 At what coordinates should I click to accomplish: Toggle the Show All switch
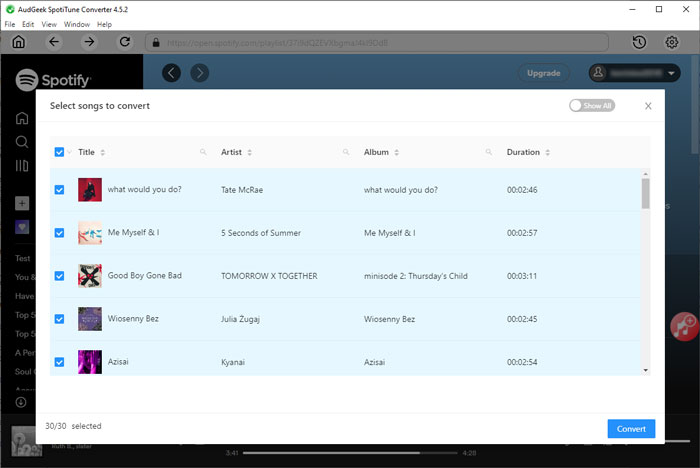(592, 105)
